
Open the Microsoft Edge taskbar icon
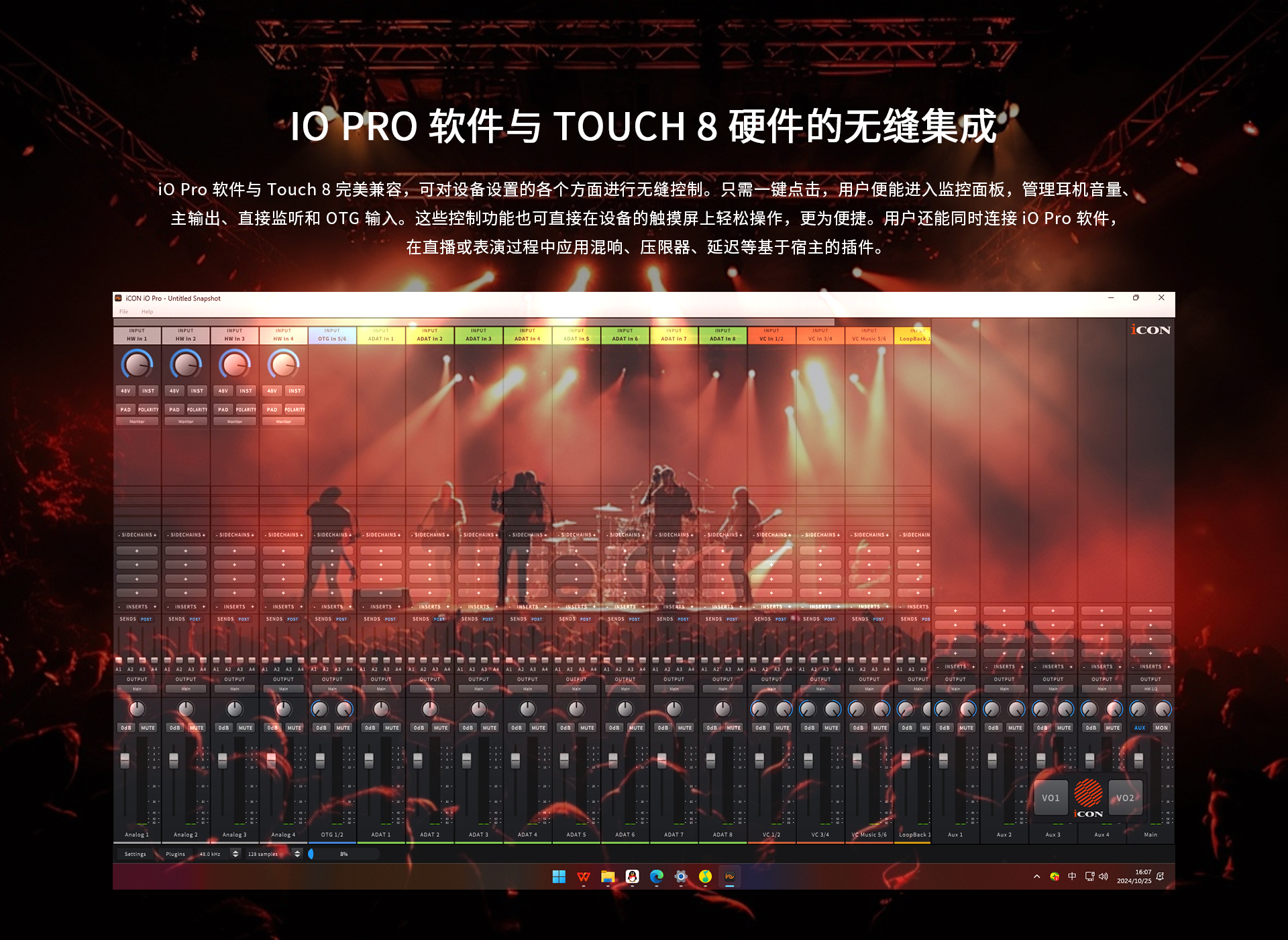pos(657,876)
